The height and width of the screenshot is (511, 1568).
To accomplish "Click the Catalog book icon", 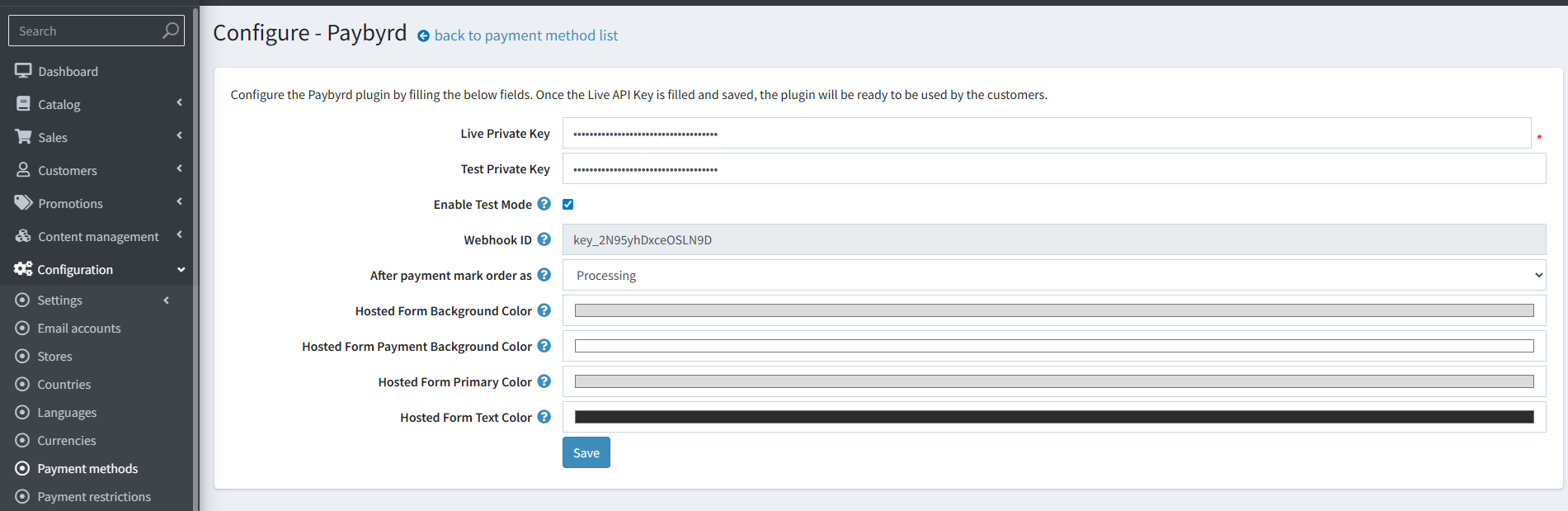I will click(x=23, y=104).
